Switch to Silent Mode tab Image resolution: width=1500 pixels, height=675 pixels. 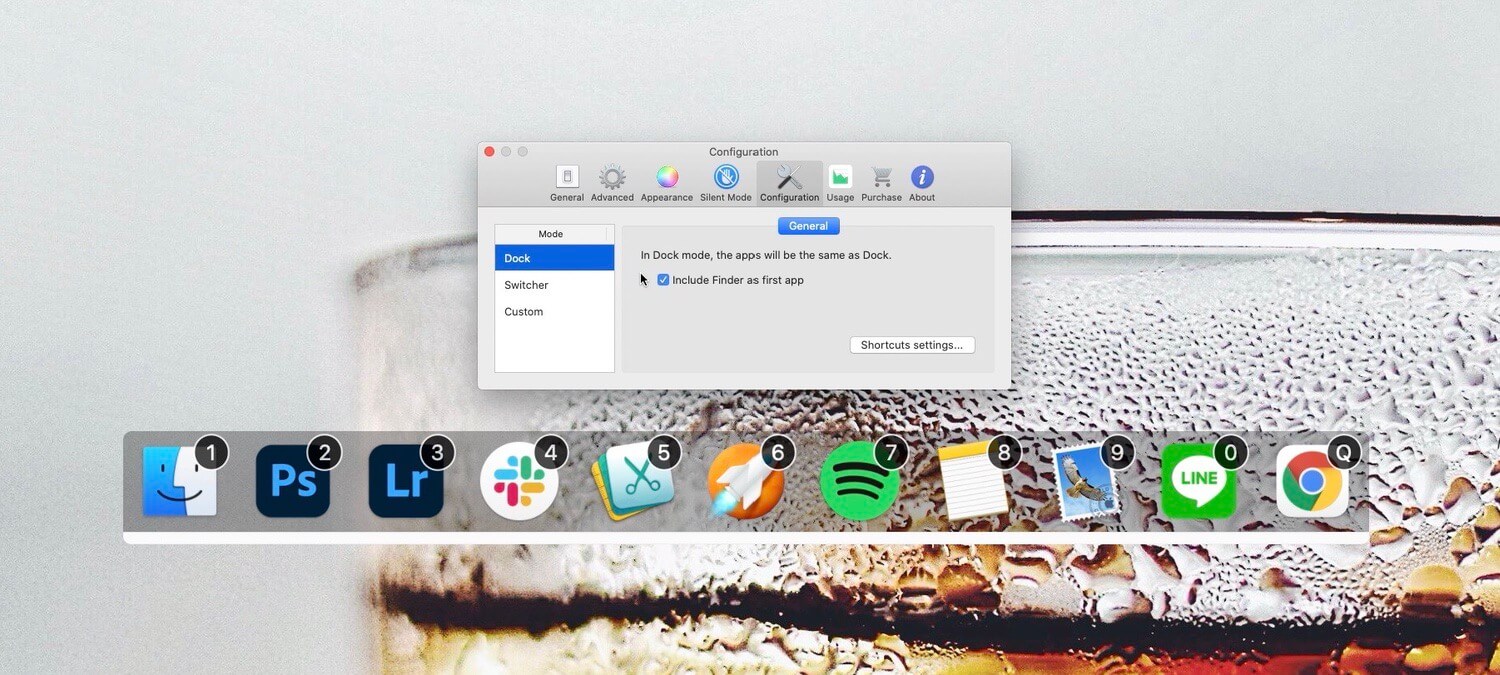coord(726,184)
